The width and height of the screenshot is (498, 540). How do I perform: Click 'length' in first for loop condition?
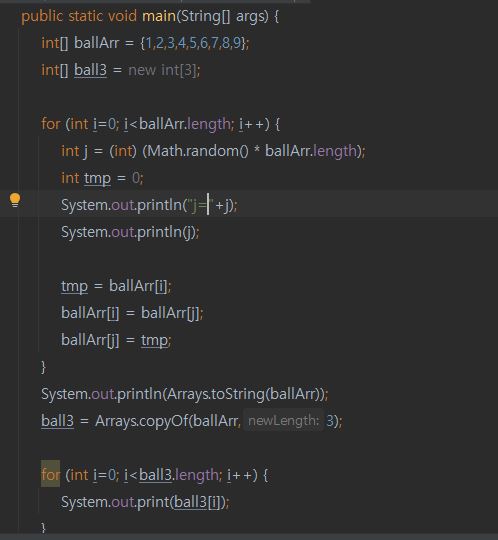point(209,124)
